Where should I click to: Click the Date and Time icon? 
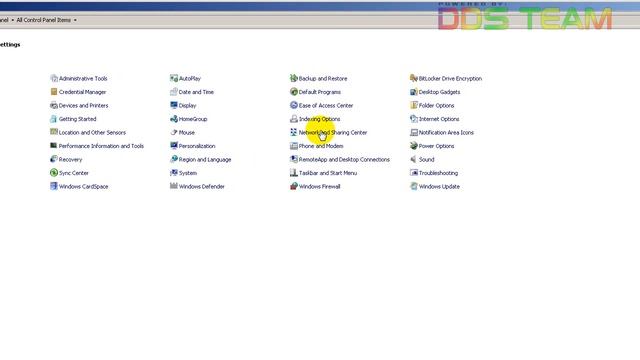pyautogui.click(x=174, y=92)
